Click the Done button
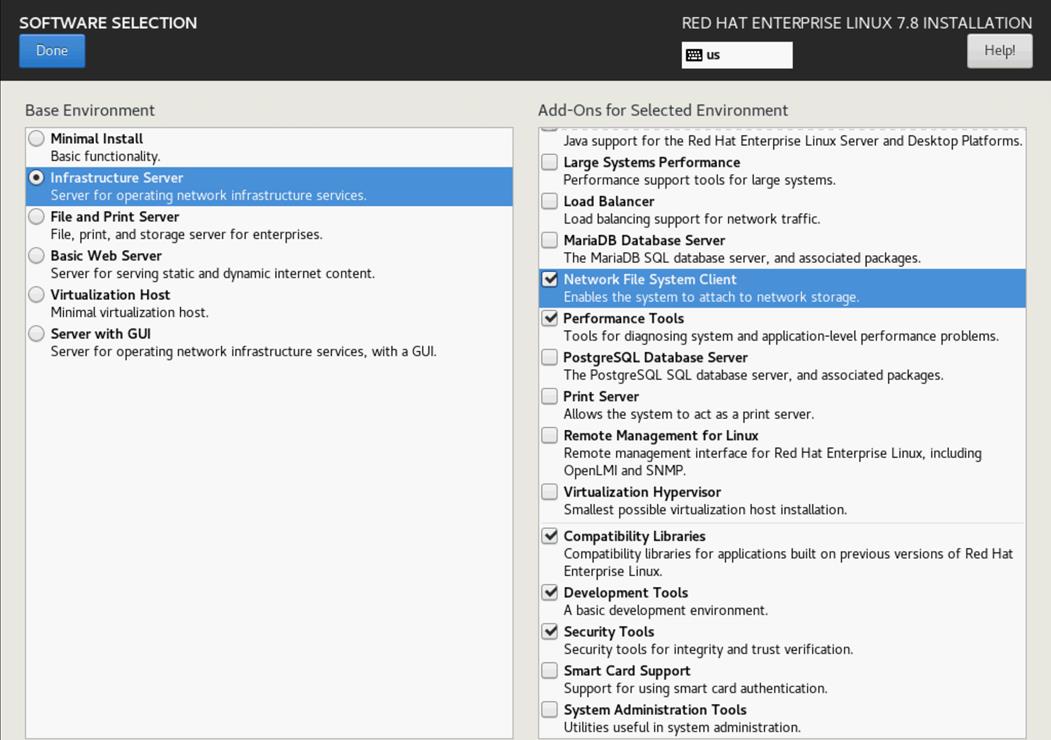Viewport: 1051px width, 740px height. coord(52,50)
